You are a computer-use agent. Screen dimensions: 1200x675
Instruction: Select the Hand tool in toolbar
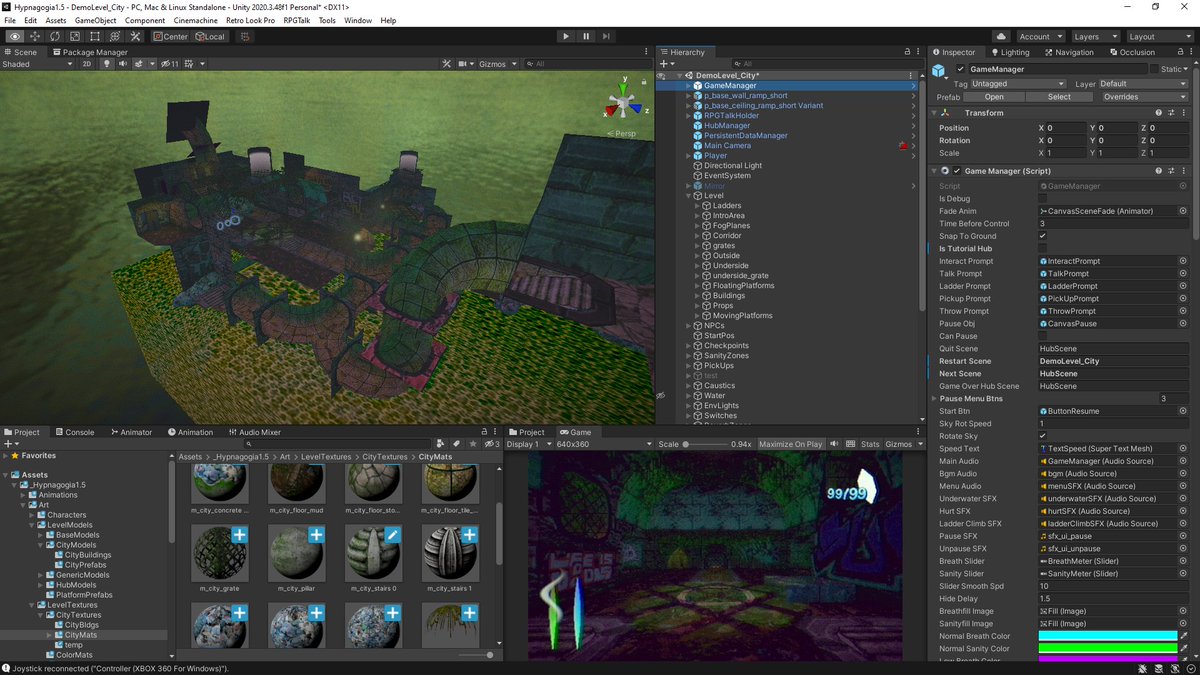tap(15, 36)
